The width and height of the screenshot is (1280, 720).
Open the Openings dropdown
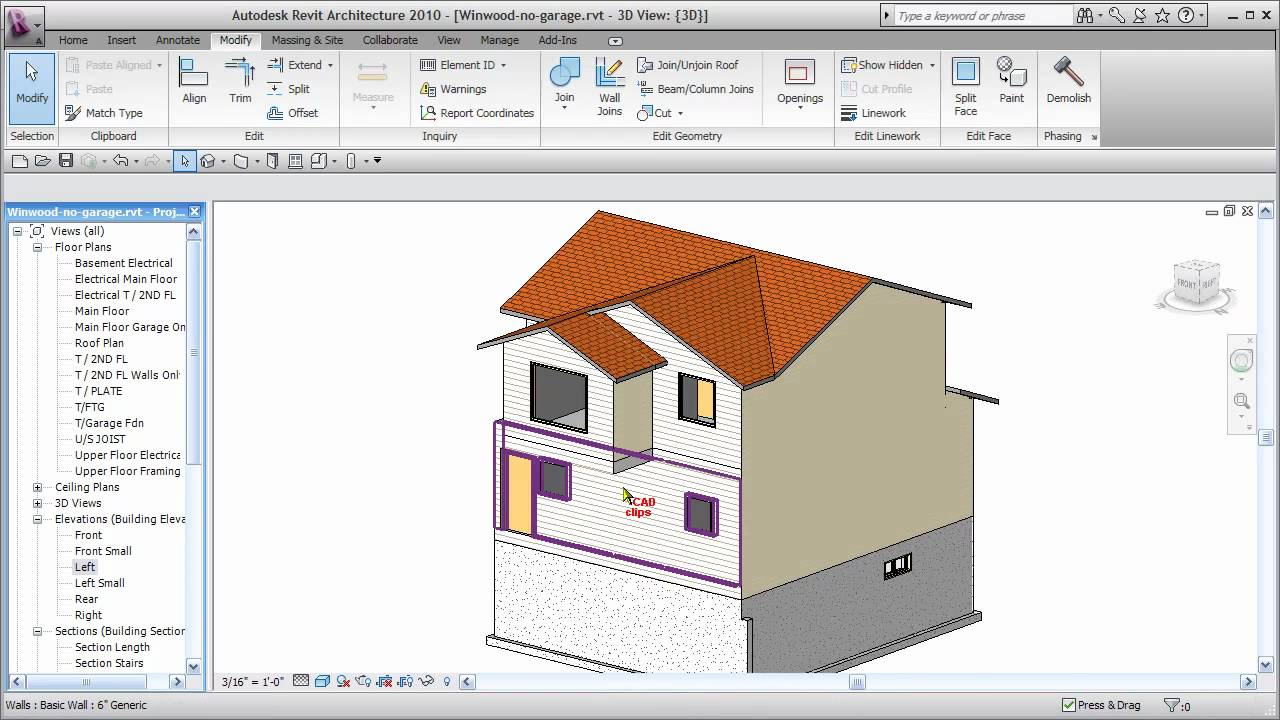pos(799,84)
